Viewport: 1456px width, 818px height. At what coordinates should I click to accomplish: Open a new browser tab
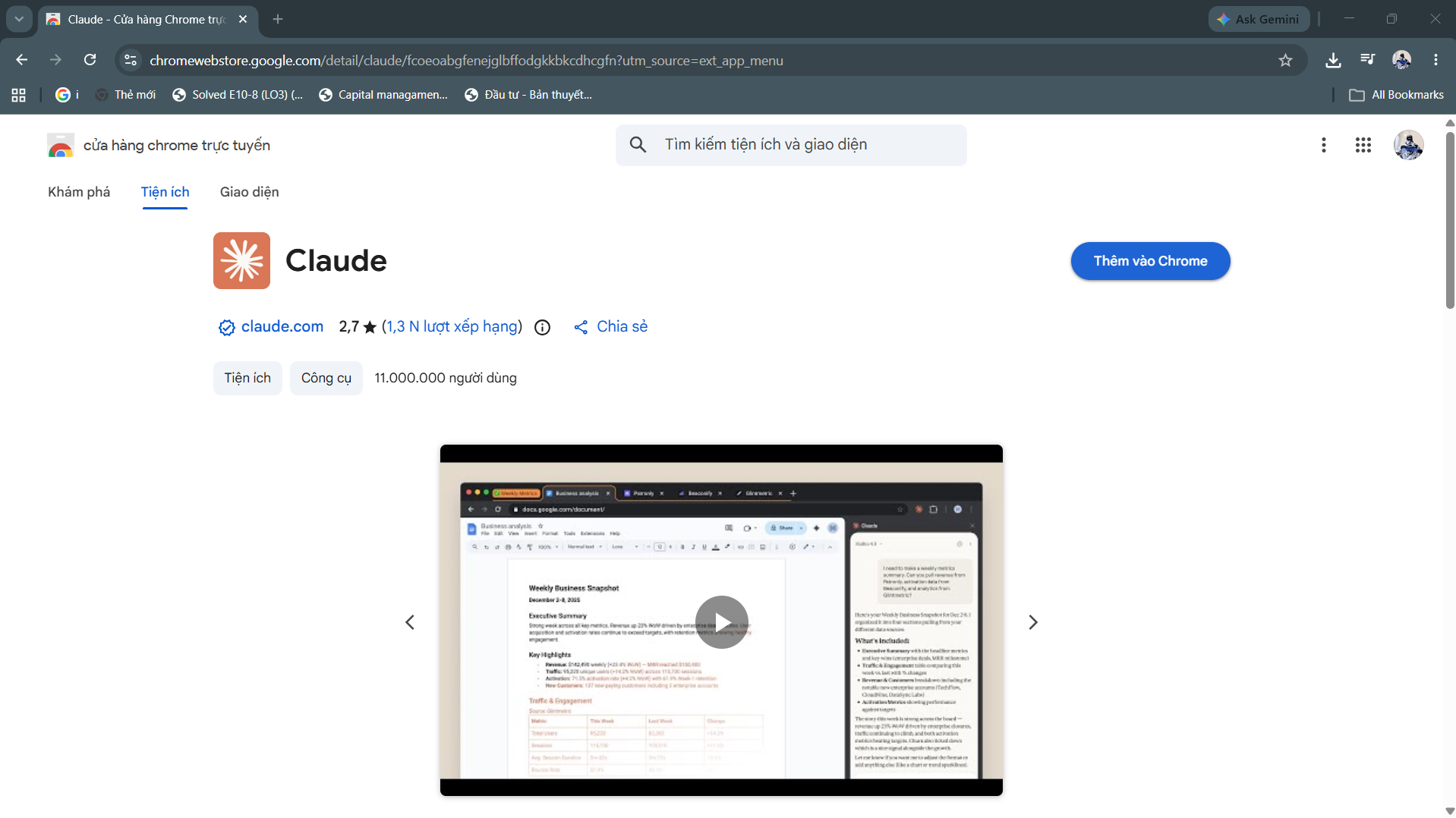[x=278, y=19]
